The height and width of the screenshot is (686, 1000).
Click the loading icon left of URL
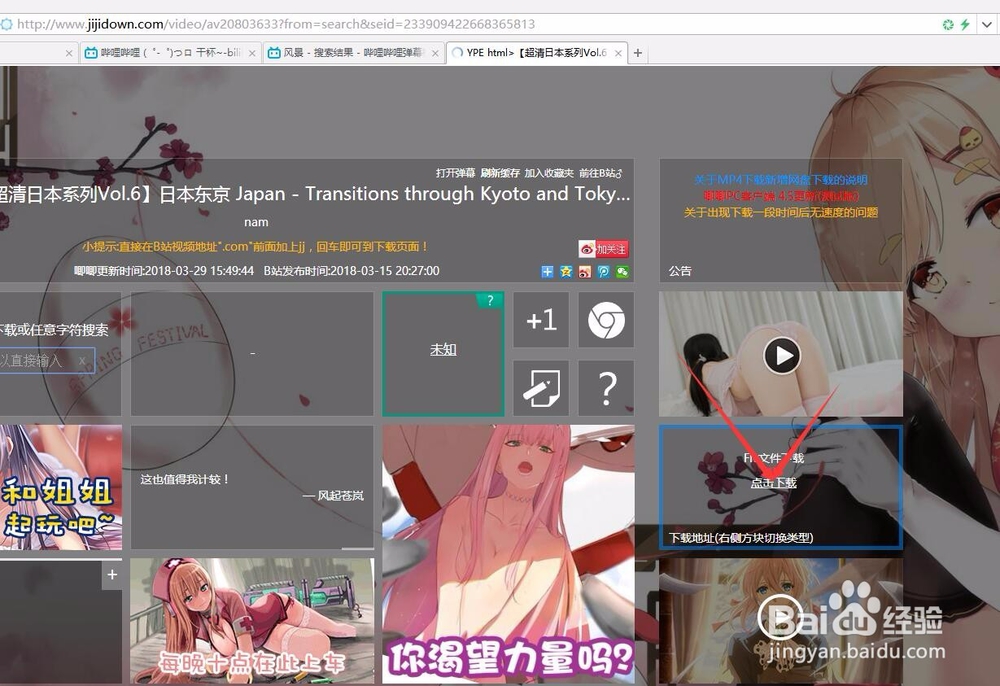click(6, 24)
